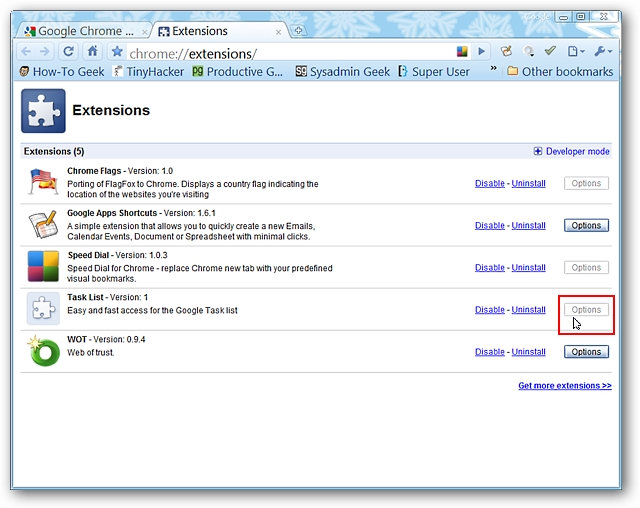Uninstall the Speed Dial extension

pyautogui.click(x=529, y=268)
